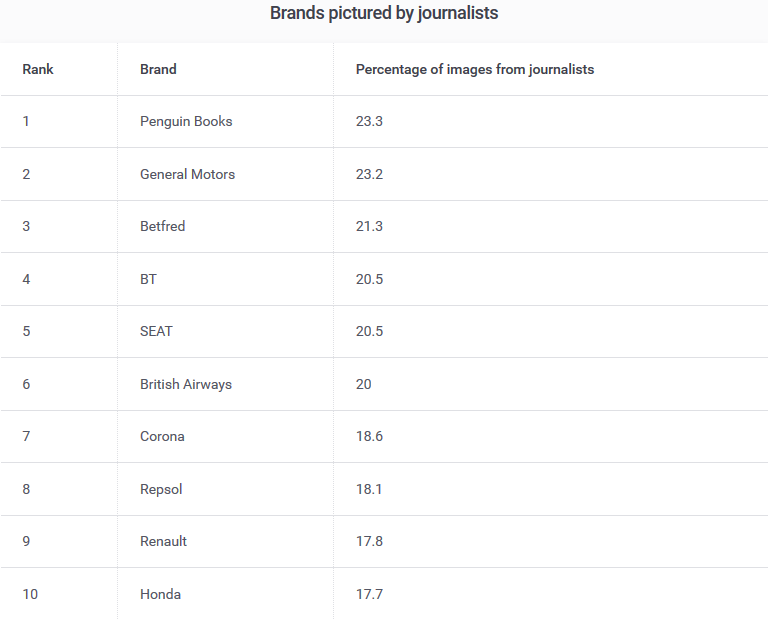Click the Brands pictured by journalists title
768x619 pixels.
384,13
